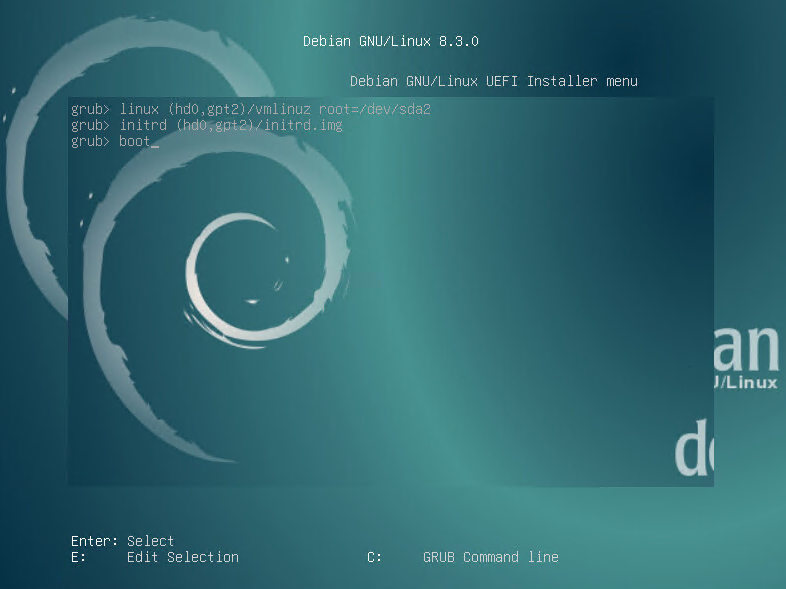The width and height of the screenshot is (786, 589).
Task: Click the 'Debian GNU/Linux UEFI Installer menu' heading
Action: coord(494,81)
